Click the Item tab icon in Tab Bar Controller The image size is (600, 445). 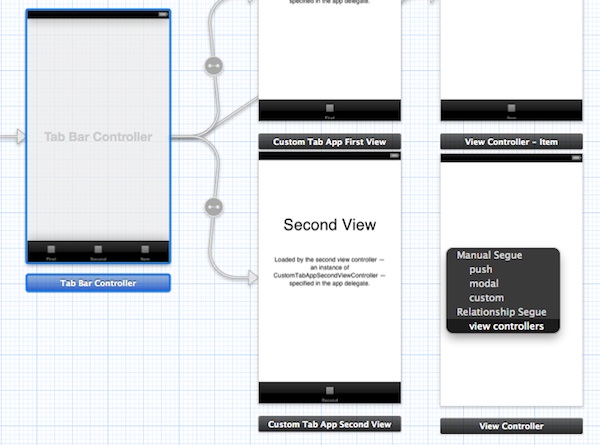click(144, 250)
